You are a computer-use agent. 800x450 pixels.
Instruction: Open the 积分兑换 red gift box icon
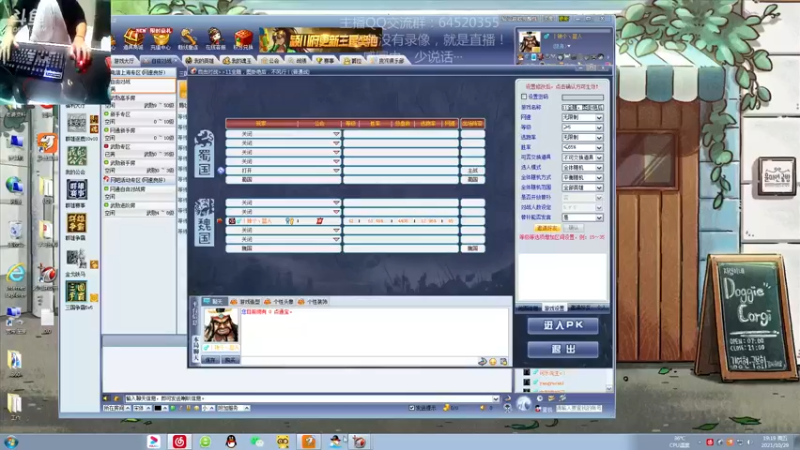[x=243, y=39]
